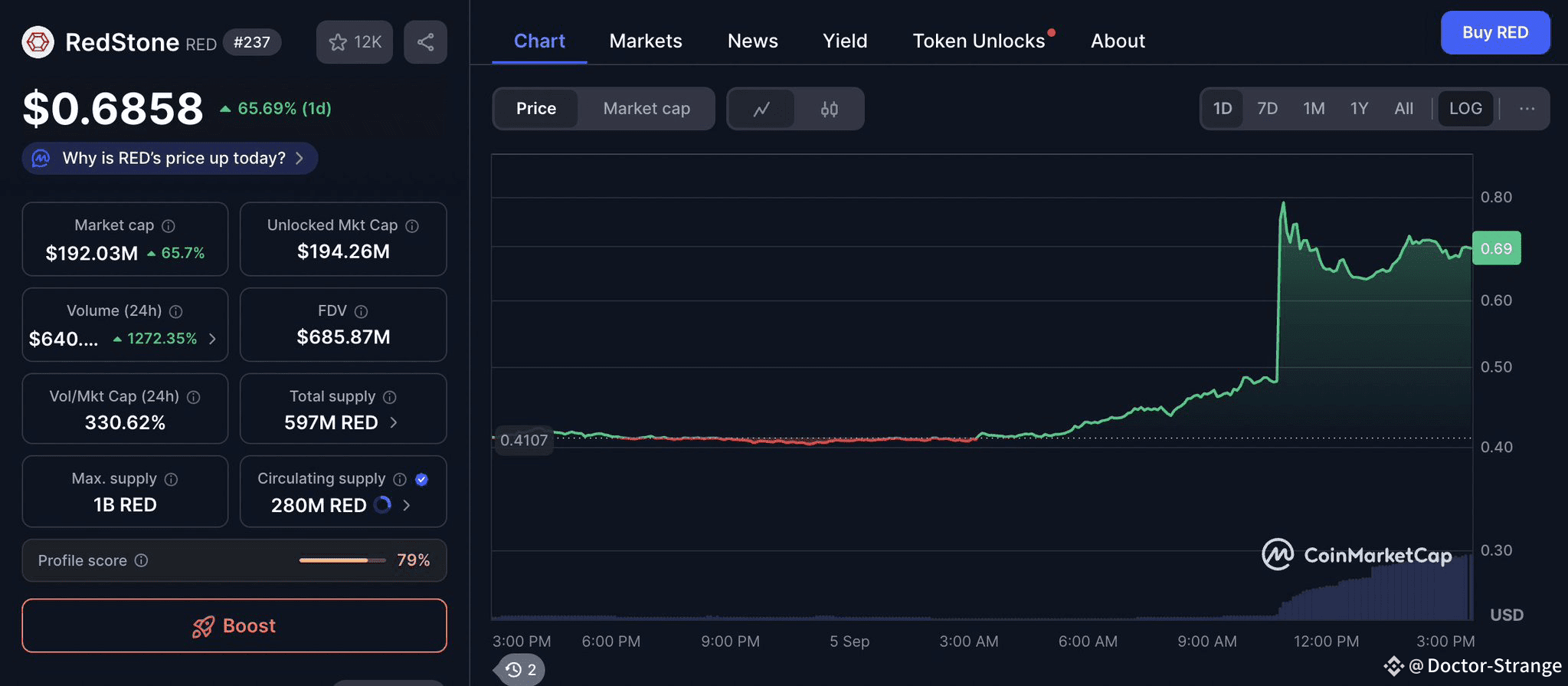This screenshot has width=1568, height=686.
Task: Click the 79% profile score value
Action: click(x=413, y=560)
